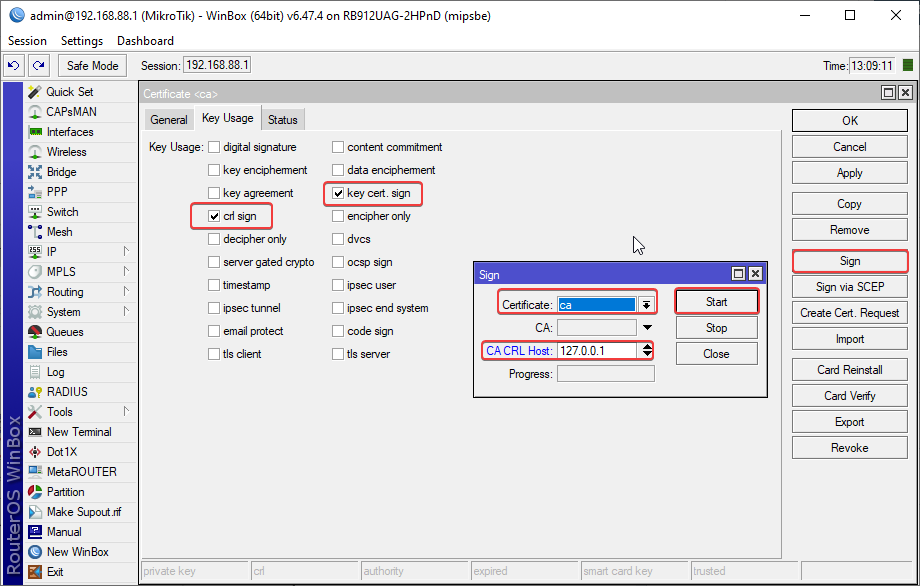Open PPP sidebar icon

tap(35, 192)
